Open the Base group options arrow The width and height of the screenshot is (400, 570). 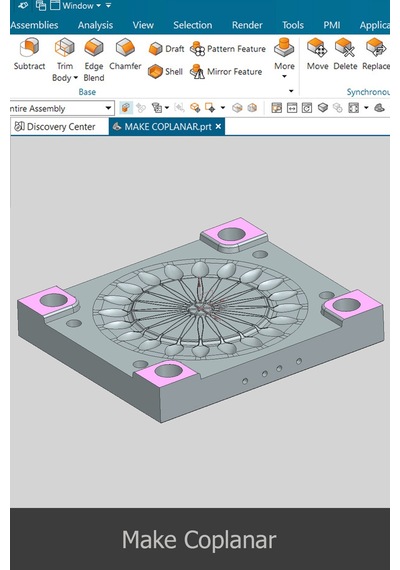click(x=291, y=91)
